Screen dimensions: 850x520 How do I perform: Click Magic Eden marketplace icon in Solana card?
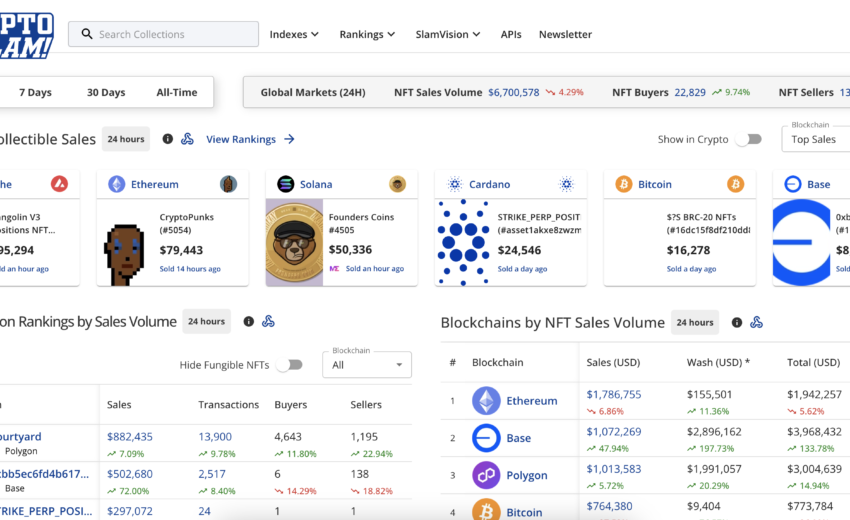point(334,268)
